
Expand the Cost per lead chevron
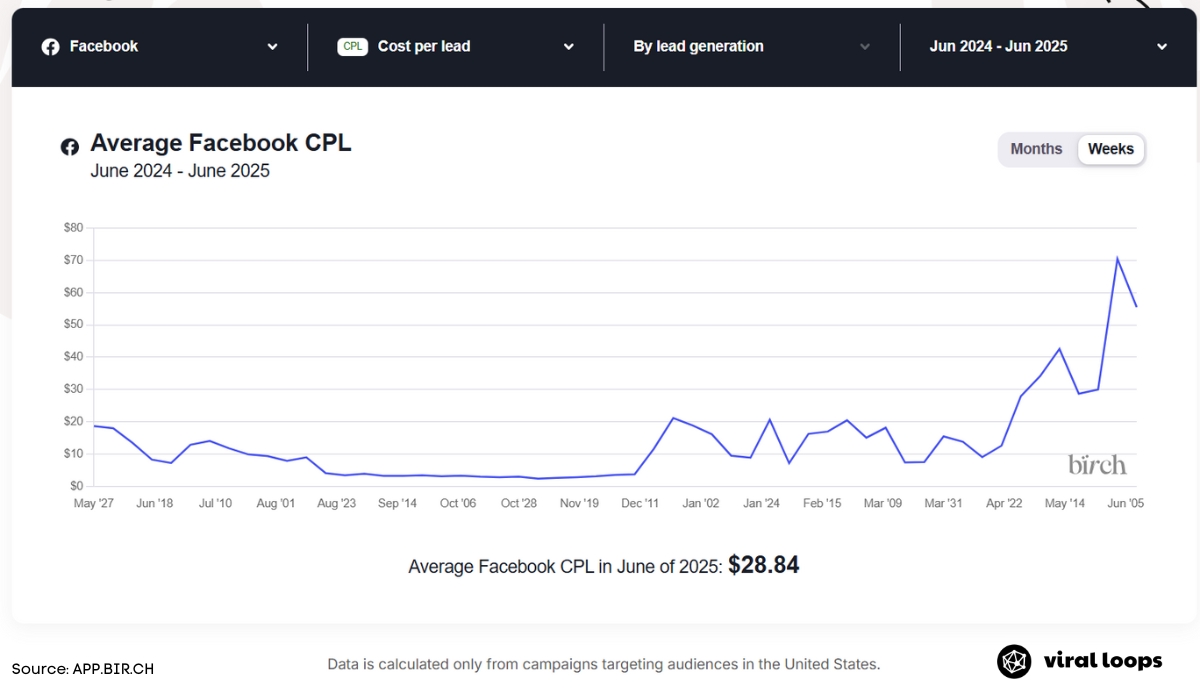pyautogui.click(x=568, y=47)
